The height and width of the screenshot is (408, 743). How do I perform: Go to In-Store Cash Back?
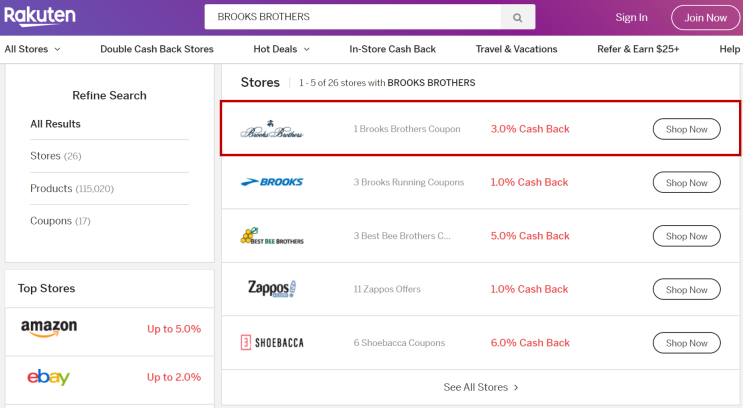click(392, 49)
